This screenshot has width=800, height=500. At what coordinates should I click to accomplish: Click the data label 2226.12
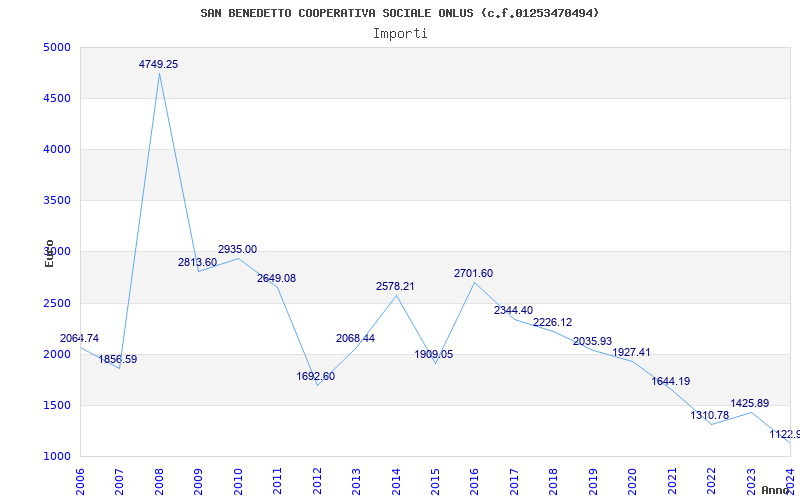click(x=553, y=322)
